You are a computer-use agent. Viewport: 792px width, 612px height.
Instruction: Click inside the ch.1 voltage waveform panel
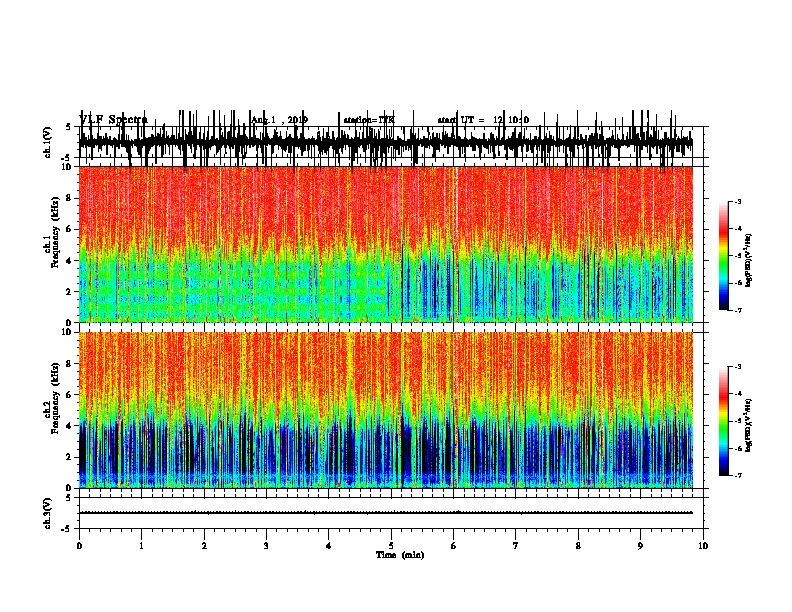393,142
